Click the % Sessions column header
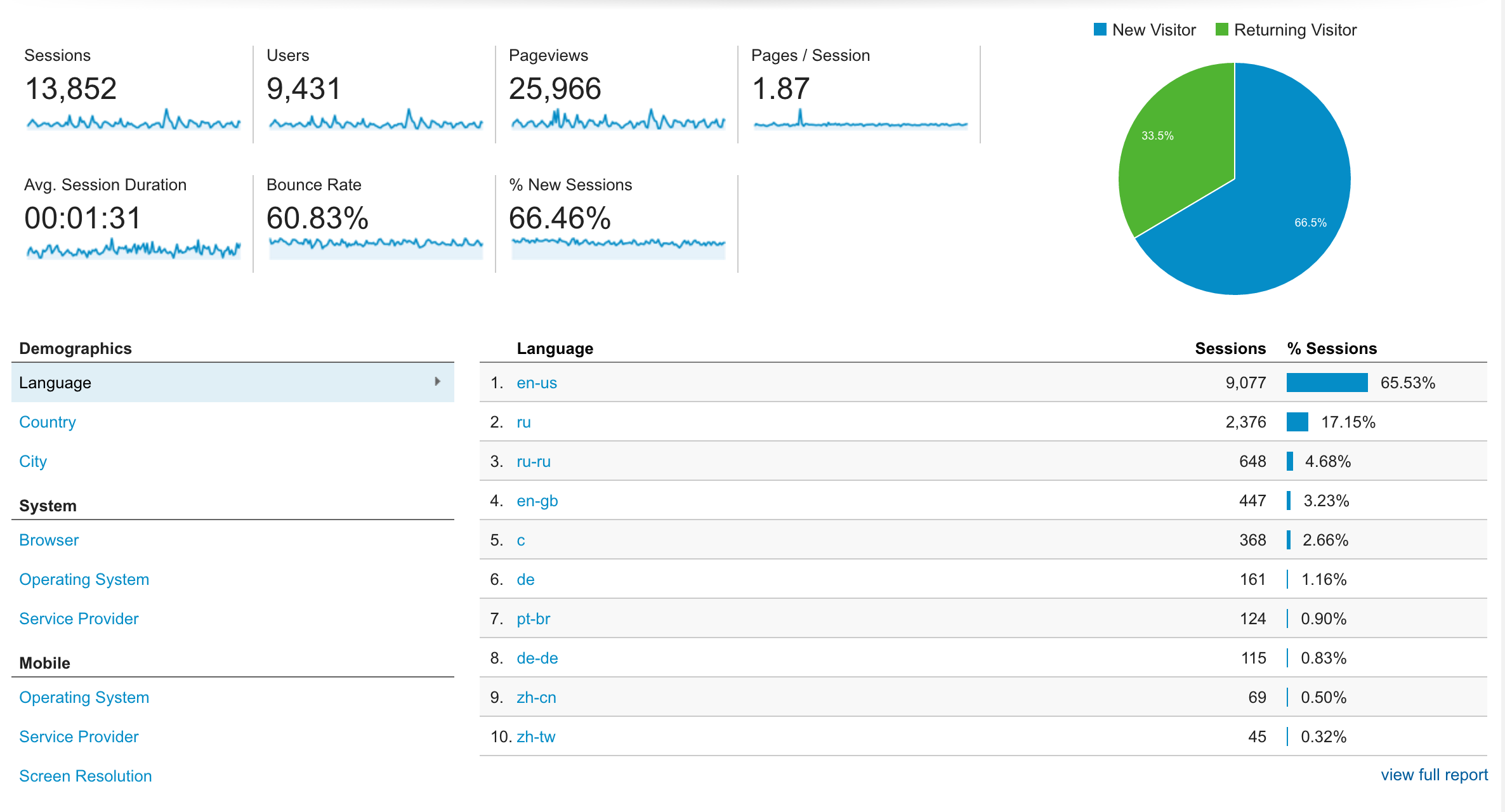The width and height of the screenshot is (1505, 812). pos(1332,348)
